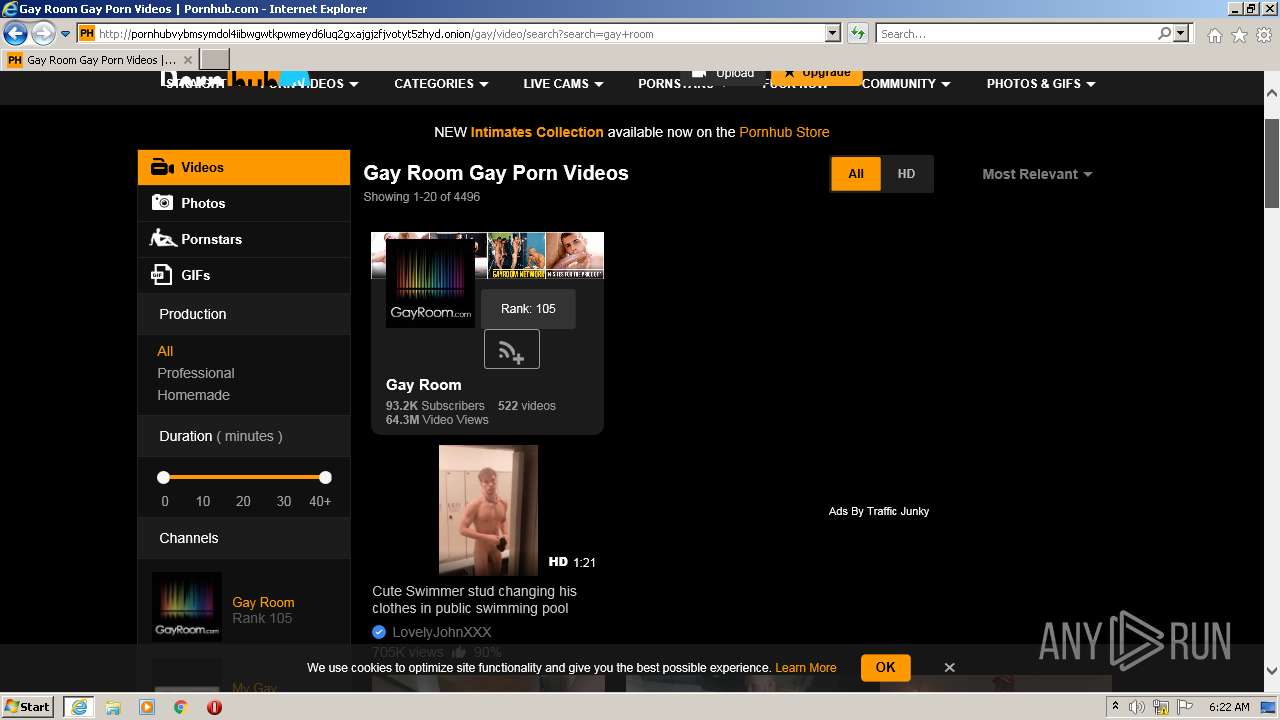Open the Favorites star icon
The image size is (1280, 720).
(x=1239, y=35)
